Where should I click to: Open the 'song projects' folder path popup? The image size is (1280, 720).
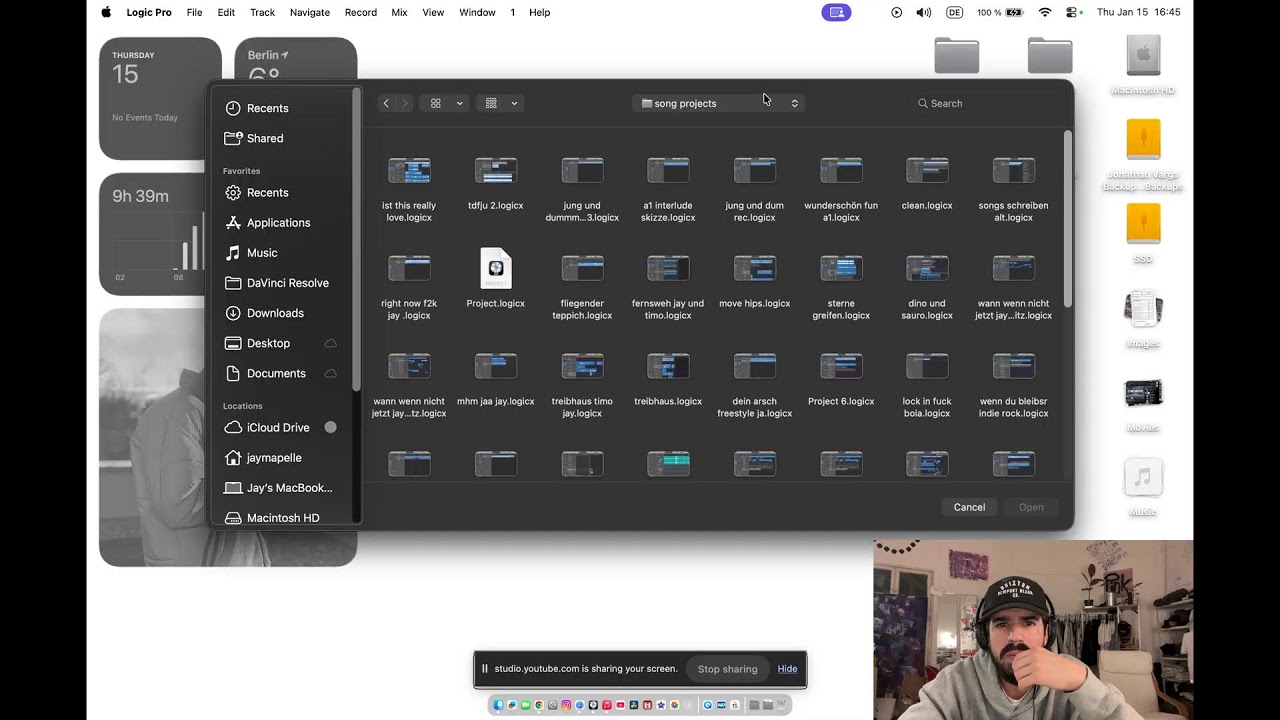(719, 103)
